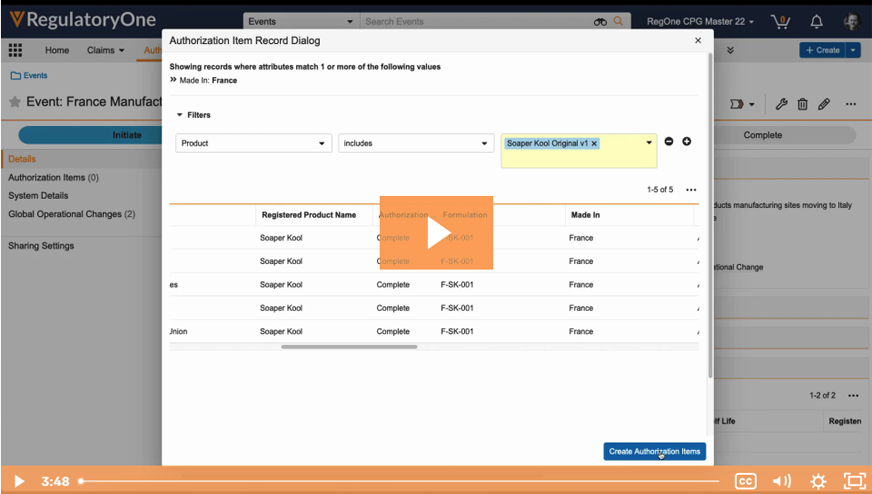Toggle closed captions on the video
Screen dimensions: 872x494
tap(745, 481)
